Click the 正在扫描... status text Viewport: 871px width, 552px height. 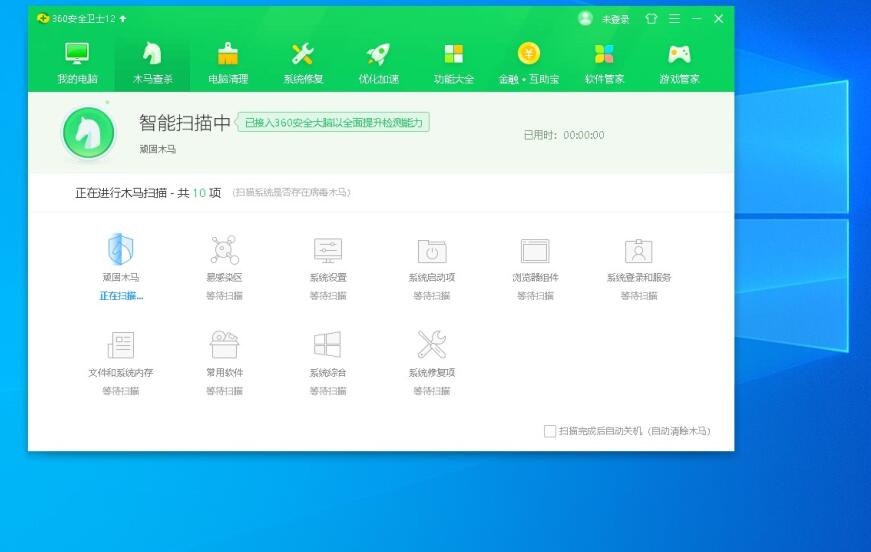(121, 296)
